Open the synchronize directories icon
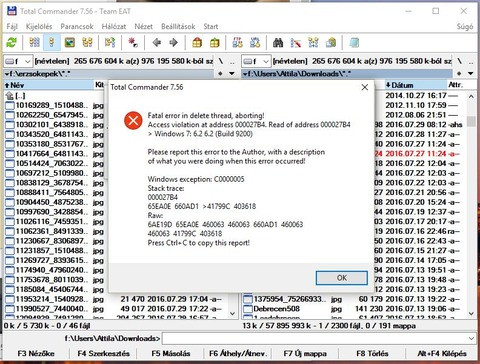 [313, 43]
